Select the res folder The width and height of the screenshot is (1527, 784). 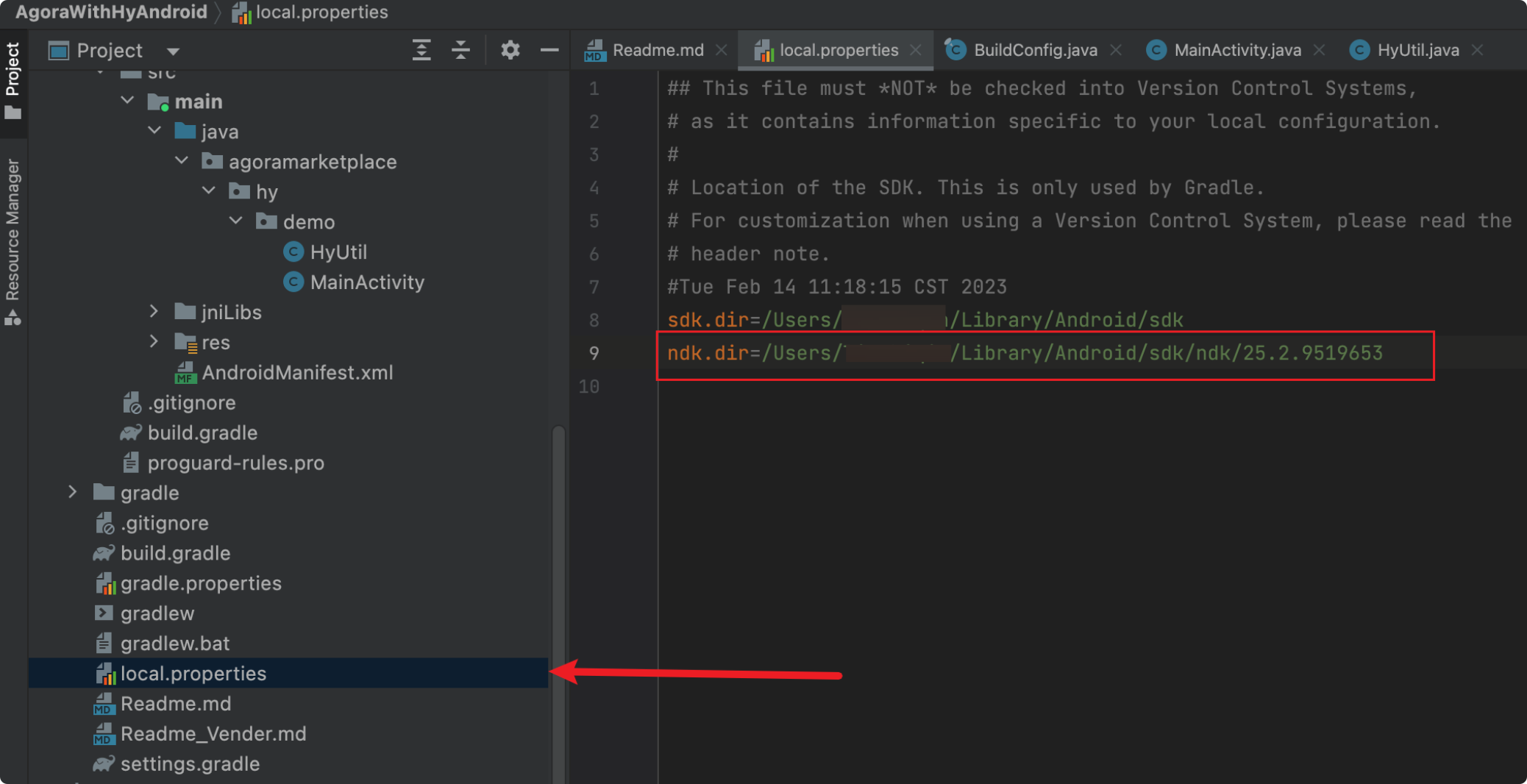pos(216,343)
